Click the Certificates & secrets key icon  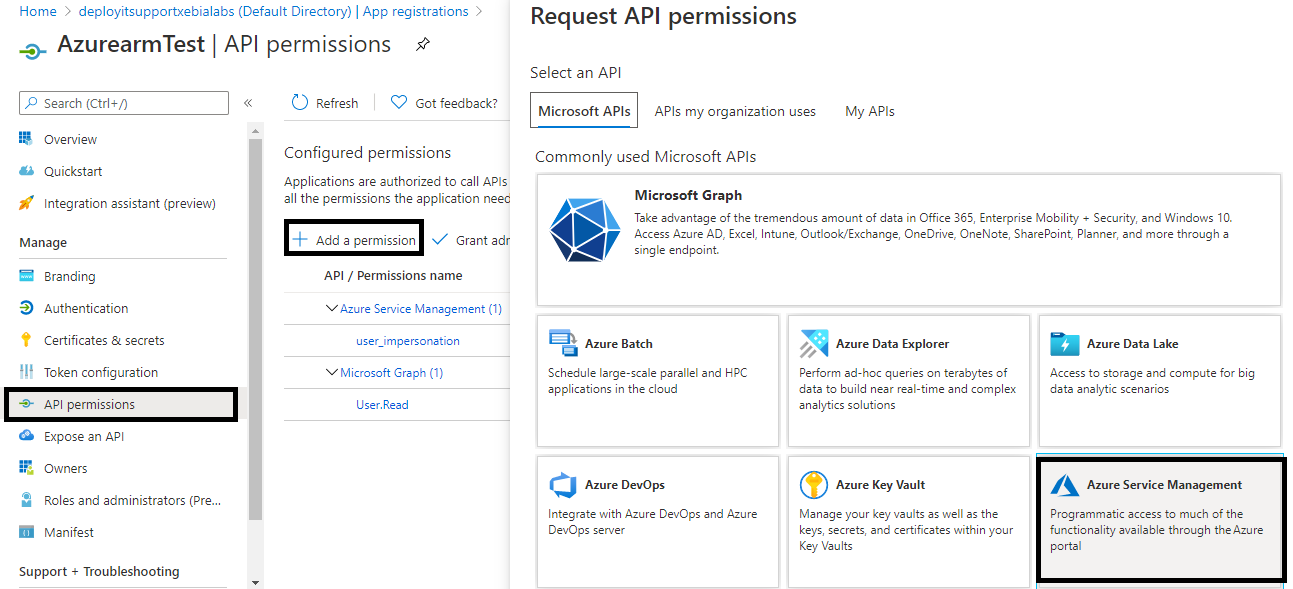tap(27, 340)
